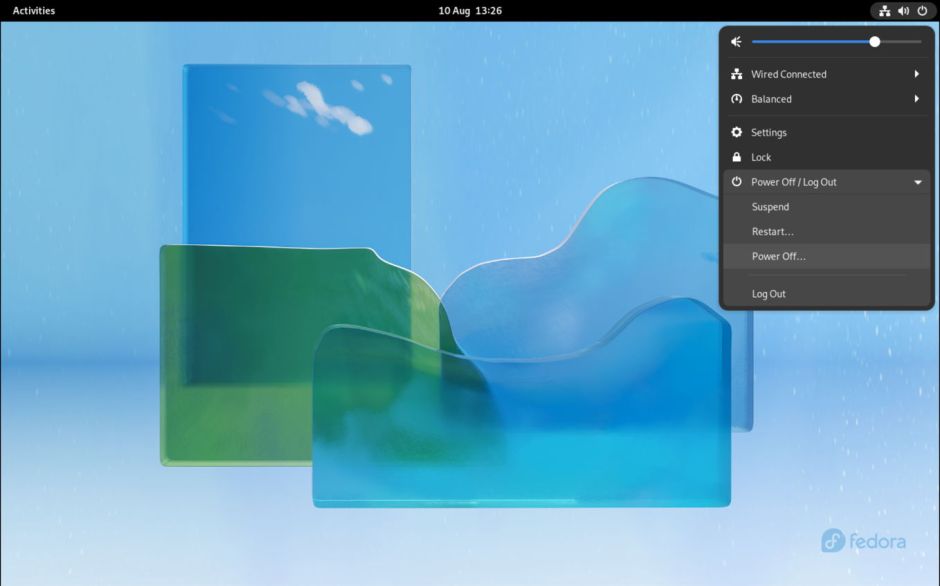The width and height of the screenshot is (940, 586).
Task: Click the network icon in the top bar
Action: point(884,11)
